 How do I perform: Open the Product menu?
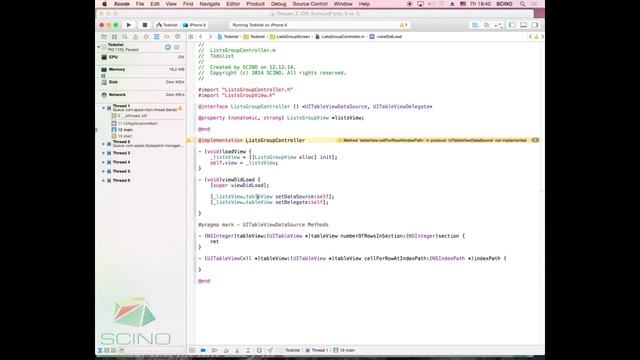(x=256, y=4)
